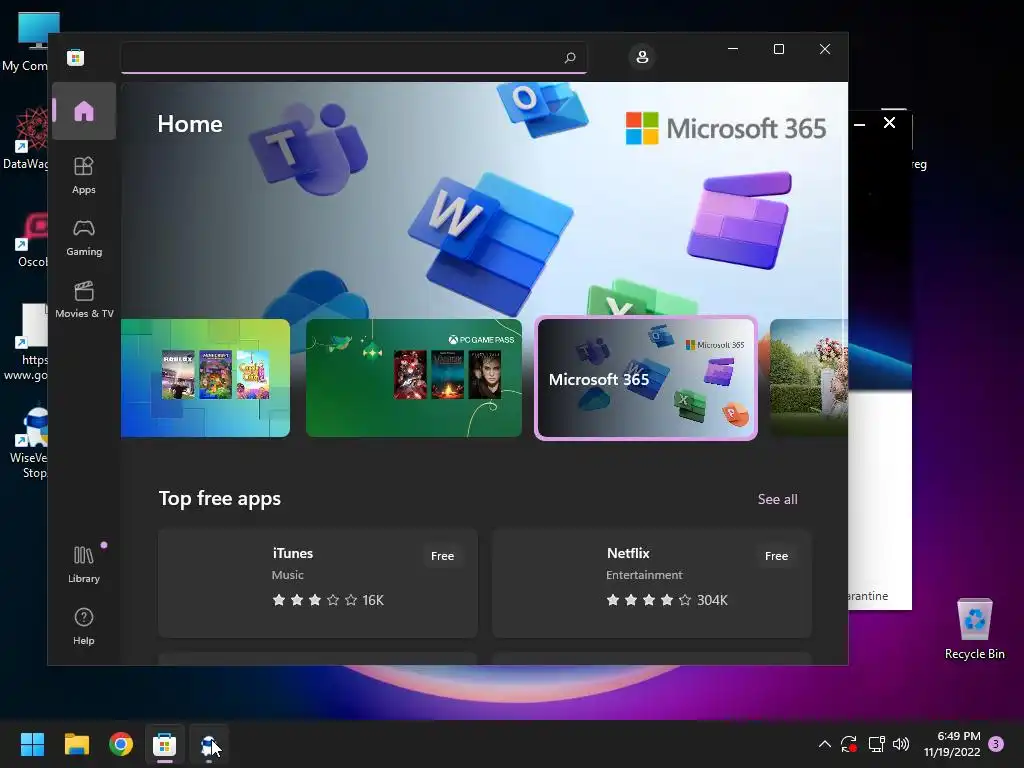Open the PC Game Pass banner
Screen dimensions: 1024x768
coord(414,377)
